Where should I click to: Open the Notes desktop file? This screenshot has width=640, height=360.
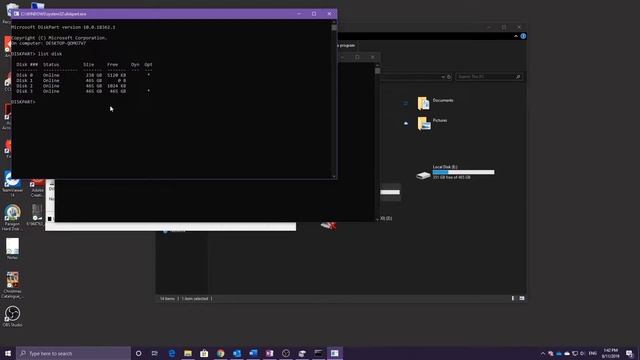[12, 249]
